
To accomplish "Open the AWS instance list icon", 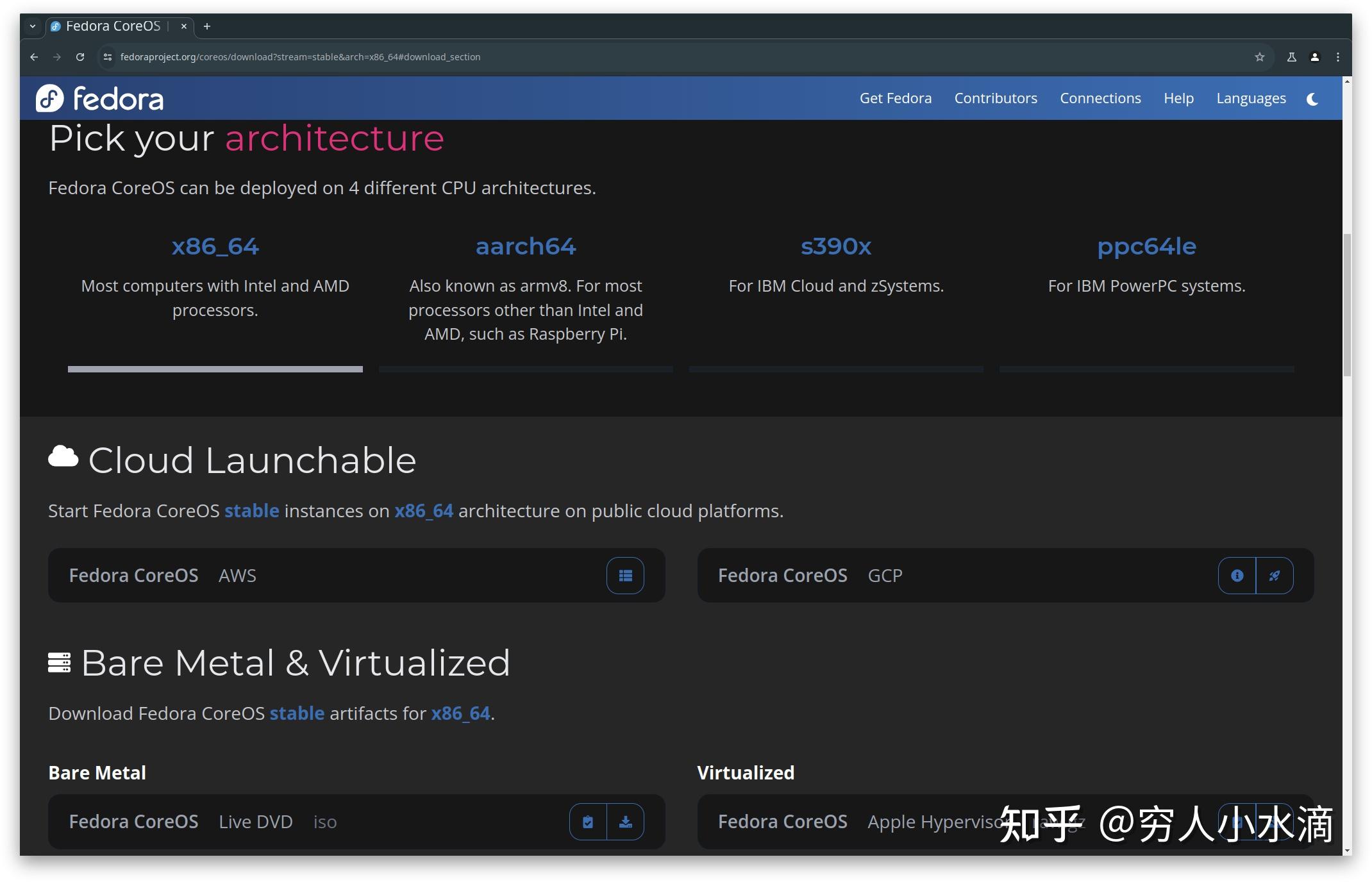I will [625, 576].
